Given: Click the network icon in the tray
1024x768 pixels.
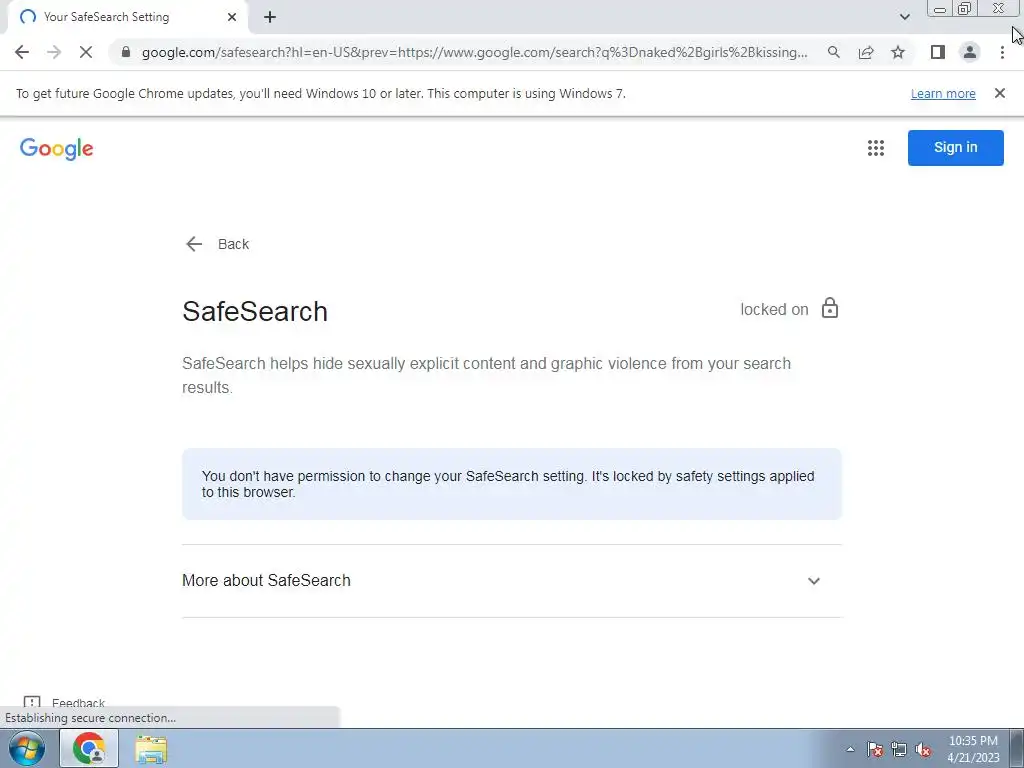Looking at the screenshot, I should pyautogui.click(x=899, y=749).
